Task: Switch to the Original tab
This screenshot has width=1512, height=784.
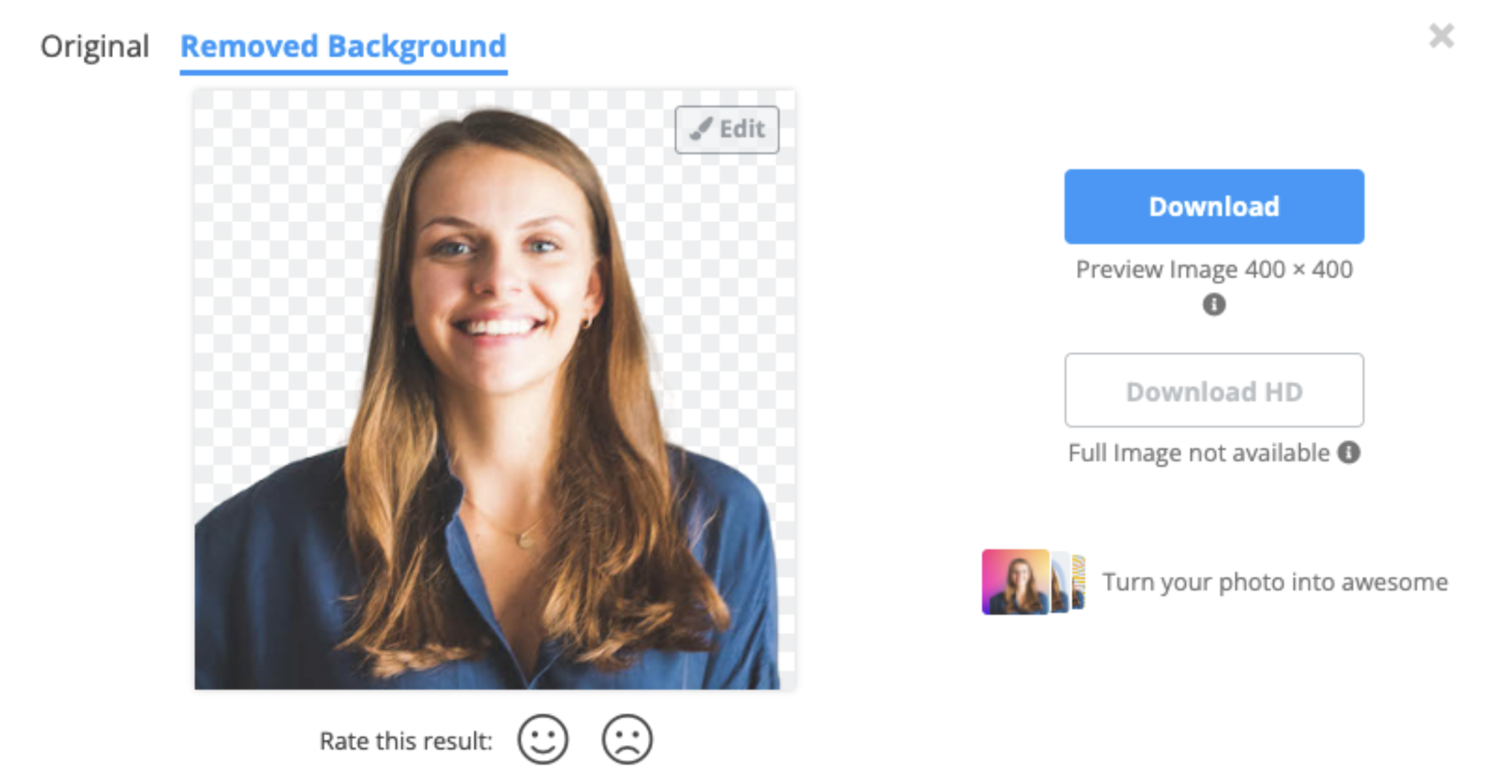Action: [95, 47]
